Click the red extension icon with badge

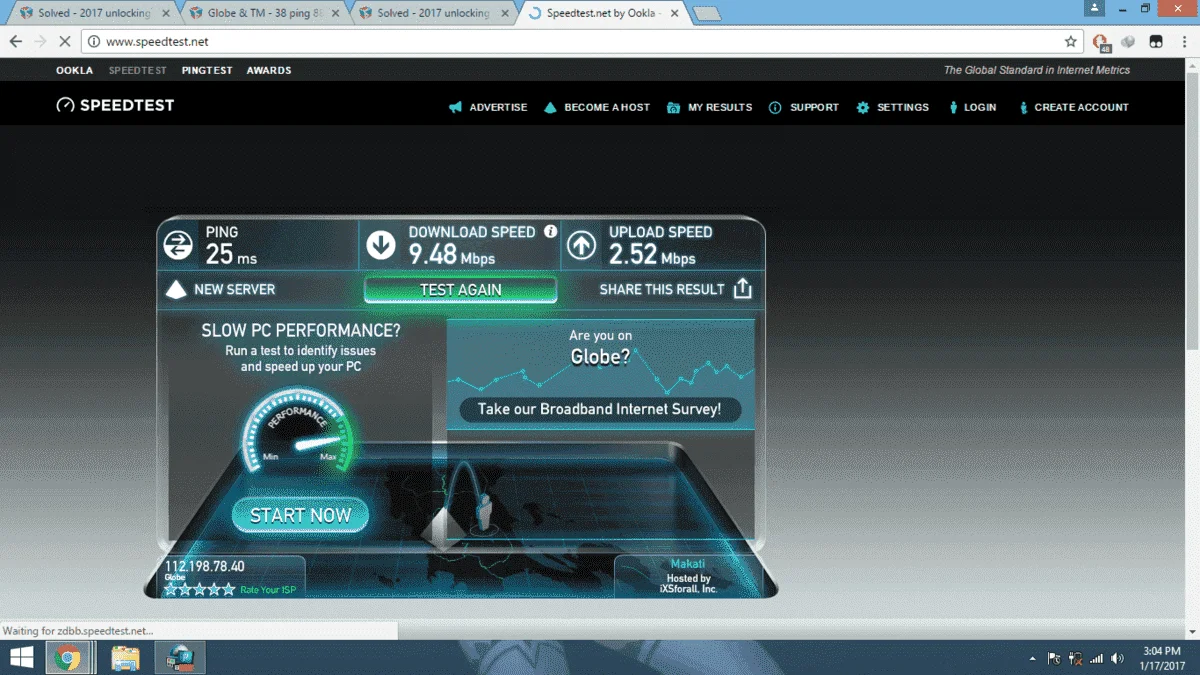click(x=1101, y=42)
